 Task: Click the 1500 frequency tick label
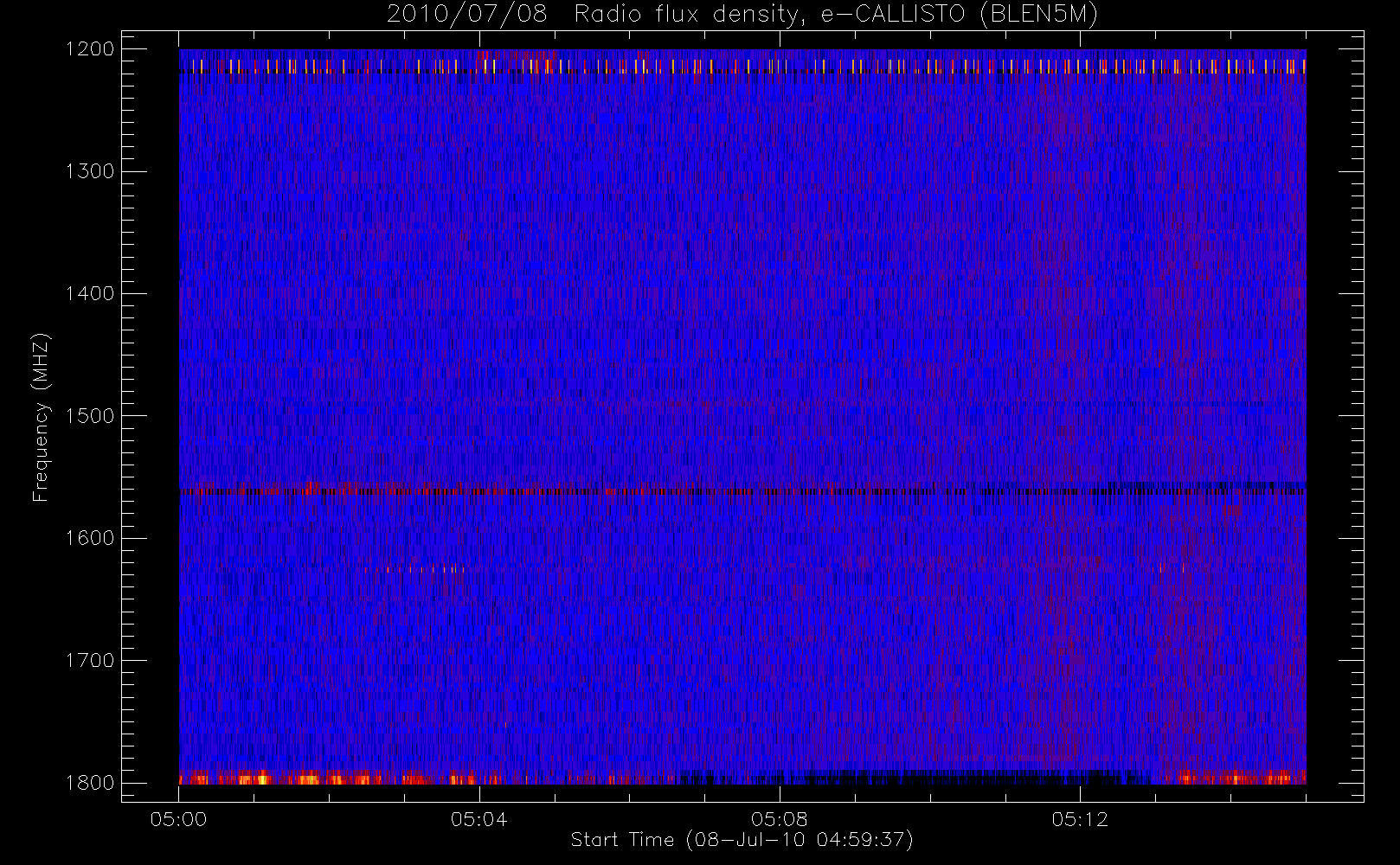[x=90, y=415]
